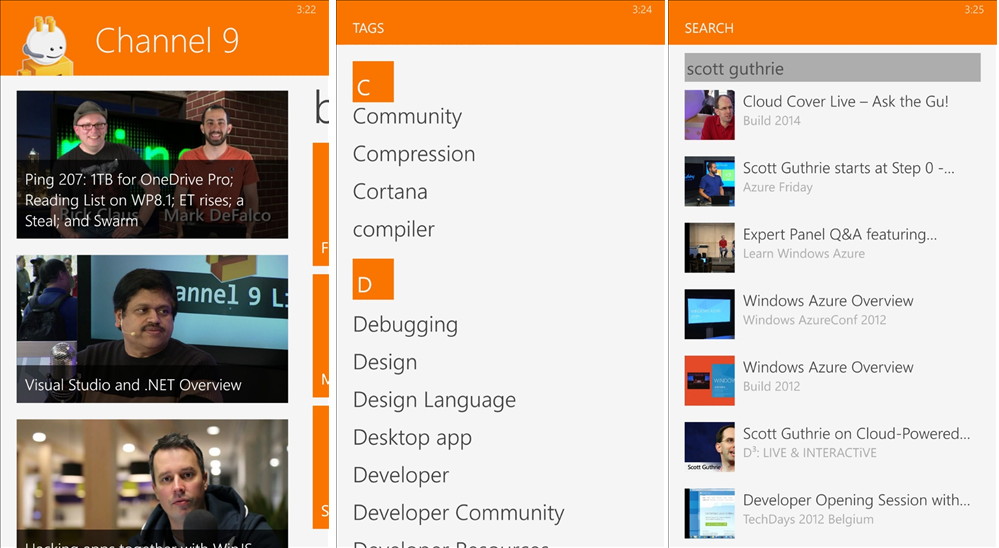Select the Community tag
Image resolution: width=999 pixels, height=548 pixels.
407,117
